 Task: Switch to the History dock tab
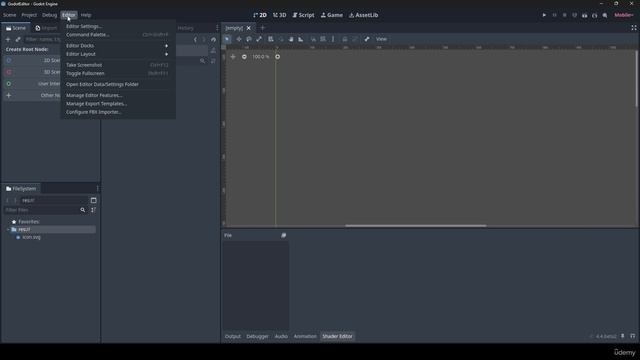point(186,28)
